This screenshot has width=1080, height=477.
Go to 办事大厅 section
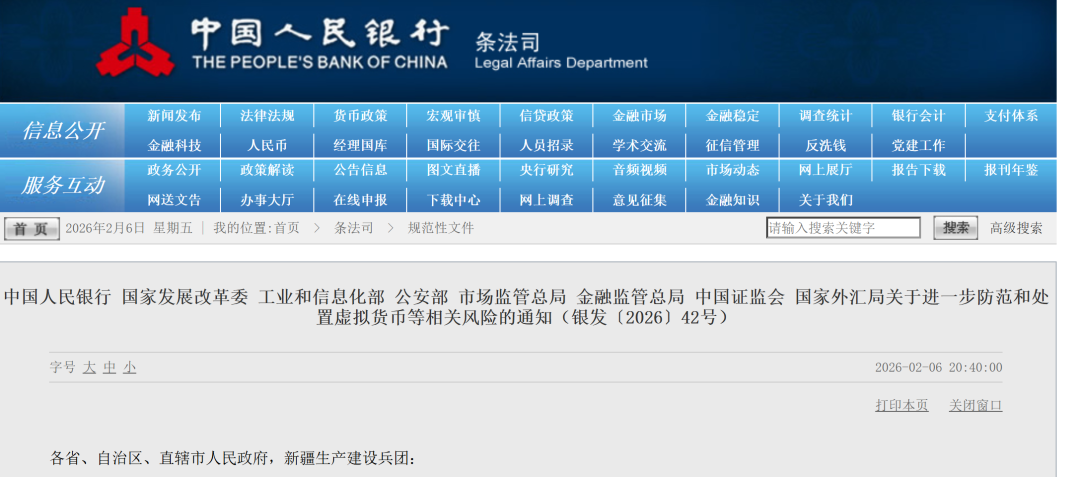[x=267, y=200]
